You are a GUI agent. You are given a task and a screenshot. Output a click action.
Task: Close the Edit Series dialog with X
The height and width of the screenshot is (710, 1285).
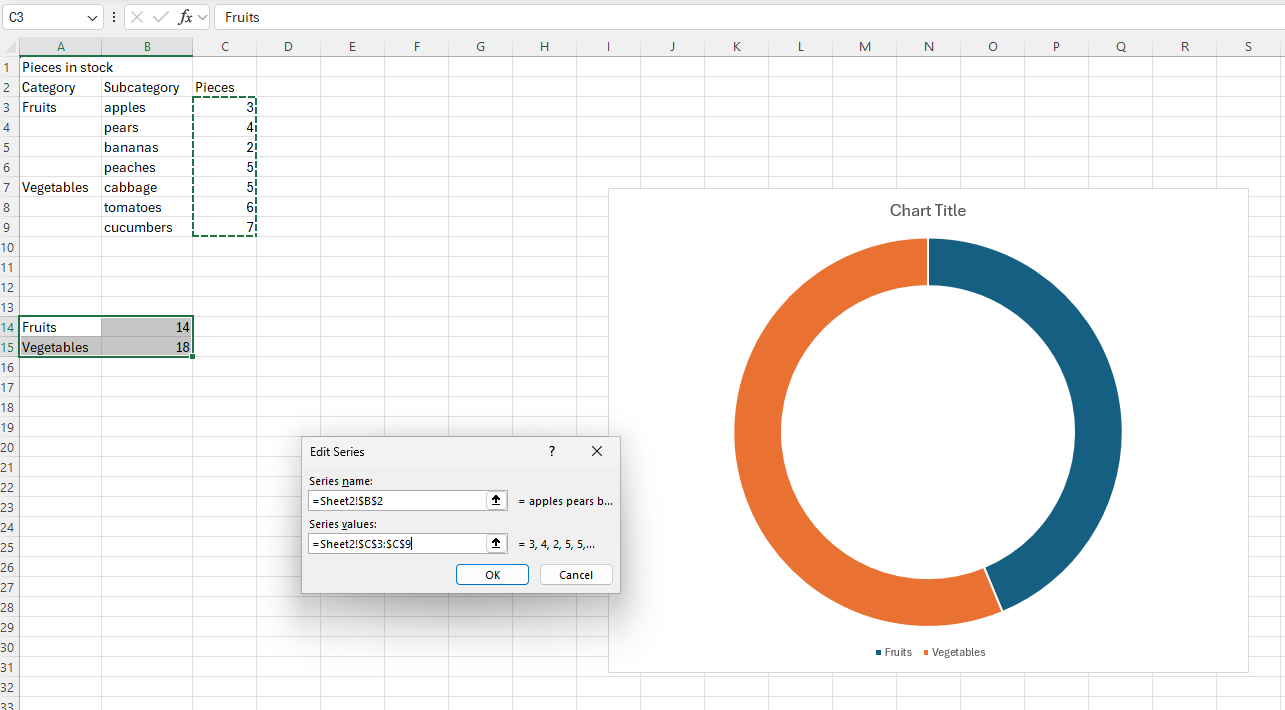point(597,451)
